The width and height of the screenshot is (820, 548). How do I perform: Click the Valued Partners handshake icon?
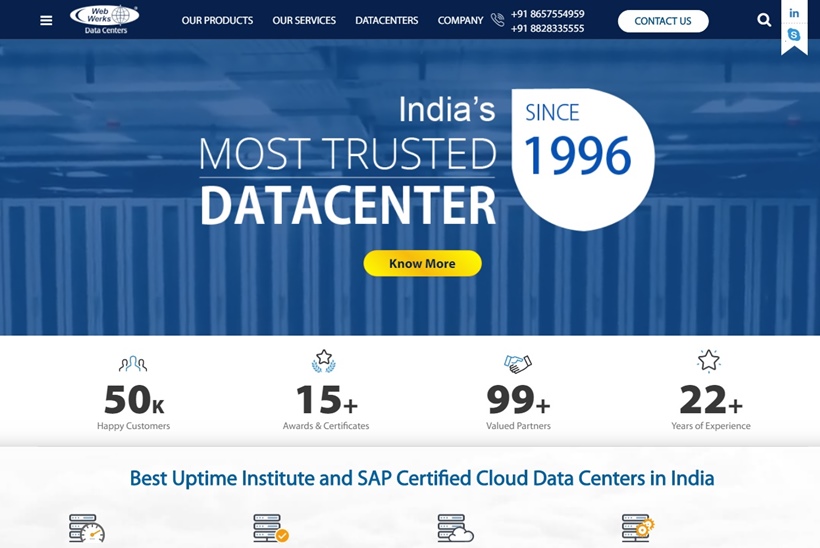518,363
